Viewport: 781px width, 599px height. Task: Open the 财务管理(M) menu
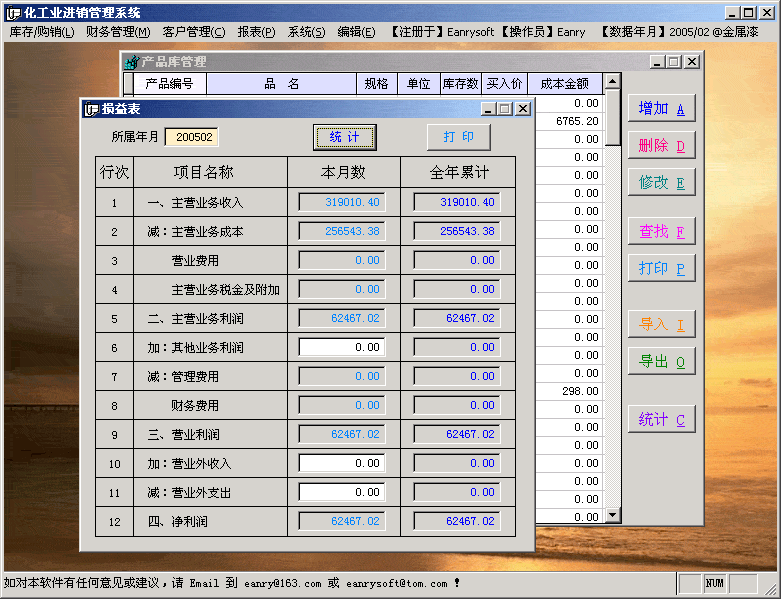click(x=118, y=32)
